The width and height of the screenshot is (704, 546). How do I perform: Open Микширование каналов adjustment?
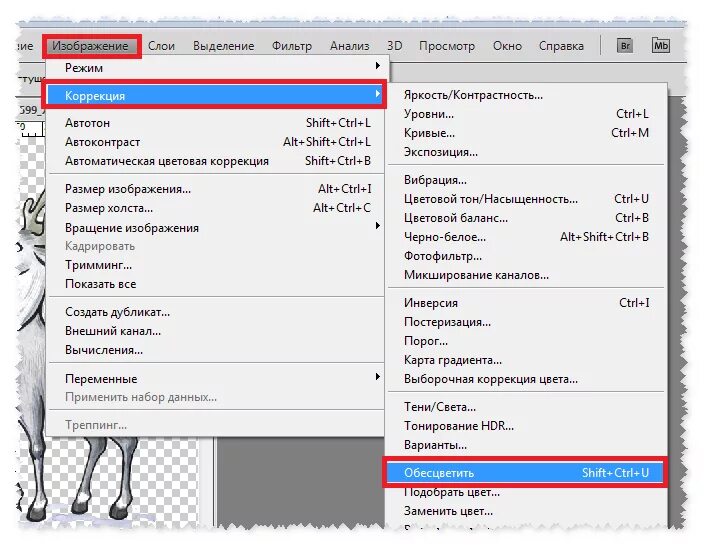526,275
